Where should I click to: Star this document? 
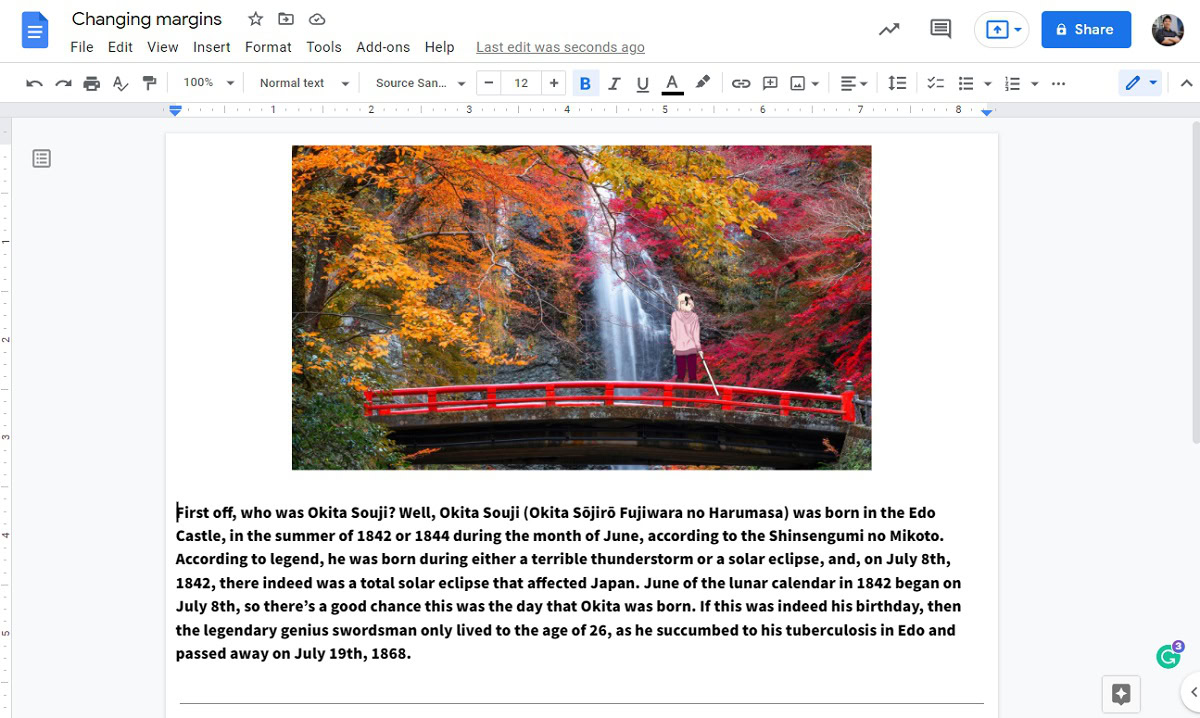click(x=255, y=19)
